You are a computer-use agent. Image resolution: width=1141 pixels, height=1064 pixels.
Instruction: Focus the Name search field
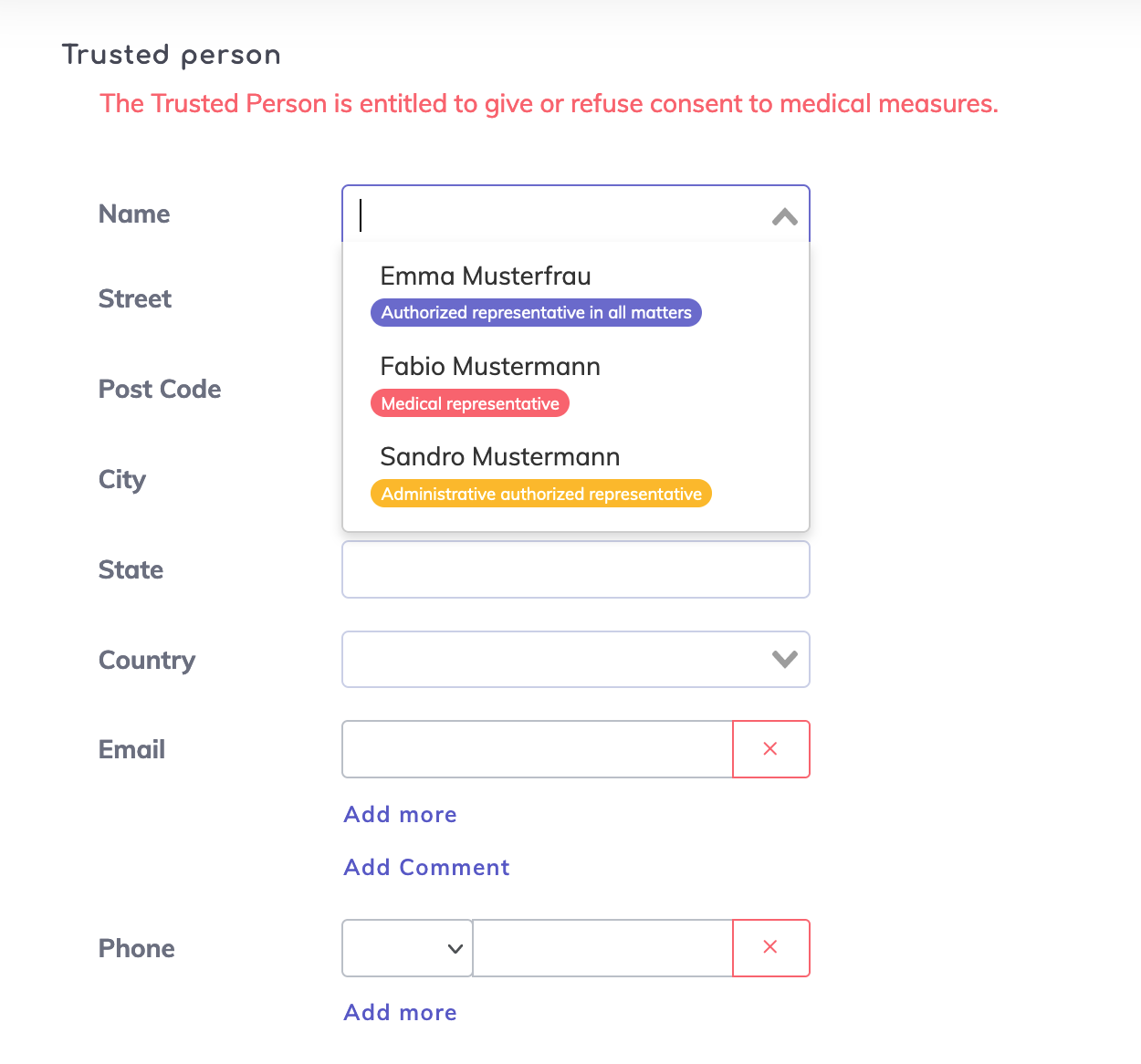click(557, 215)
